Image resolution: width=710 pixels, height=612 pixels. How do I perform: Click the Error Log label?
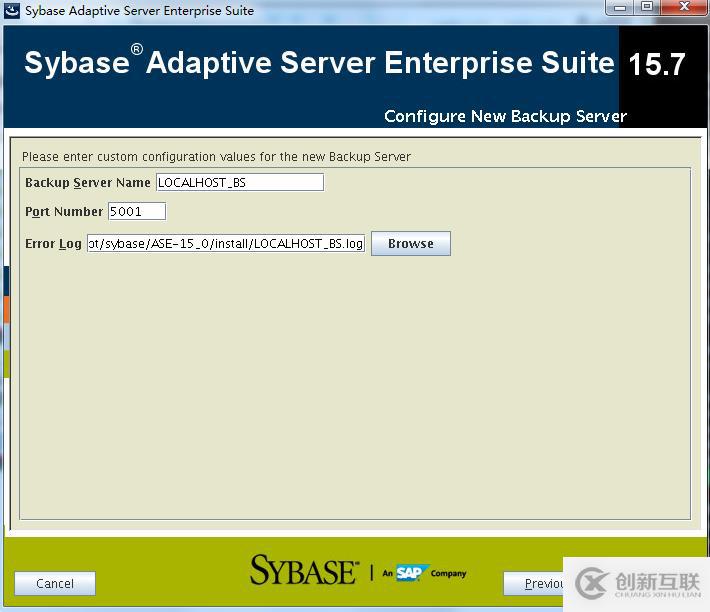coord(53,244)
